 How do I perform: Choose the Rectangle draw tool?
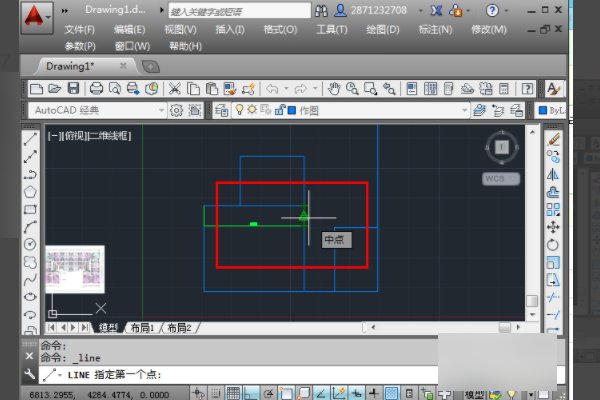point(30,209)
